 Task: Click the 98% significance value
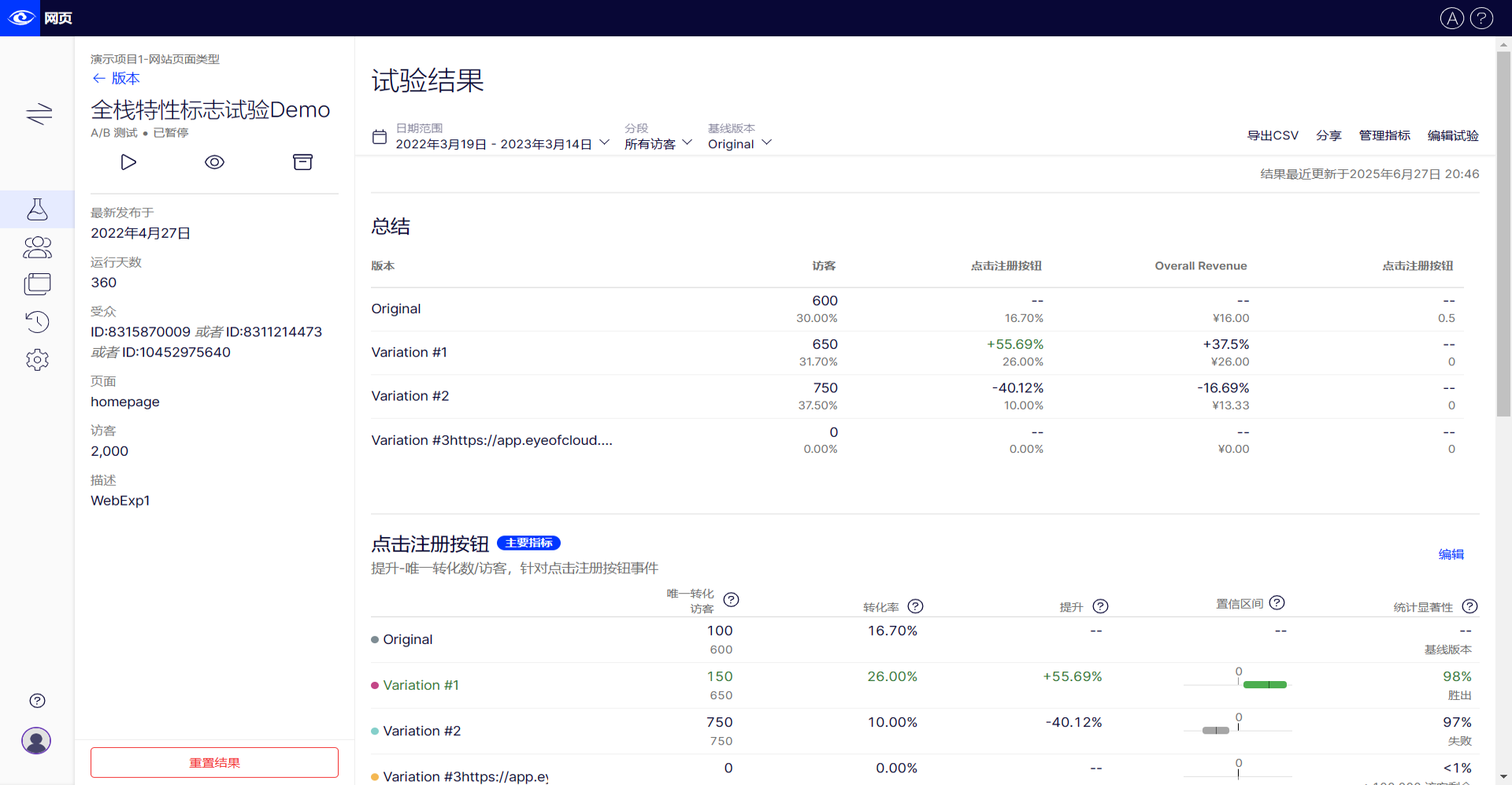tap(1457, 676)
